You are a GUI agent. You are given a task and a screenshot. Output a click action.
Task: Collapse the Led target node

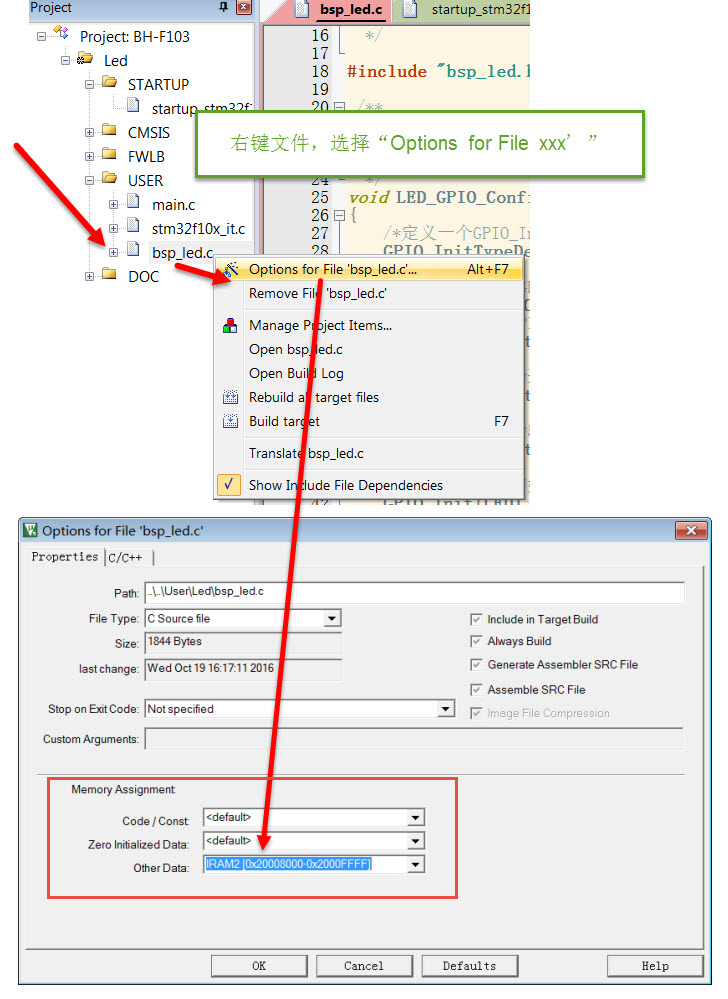coord(65,61)
